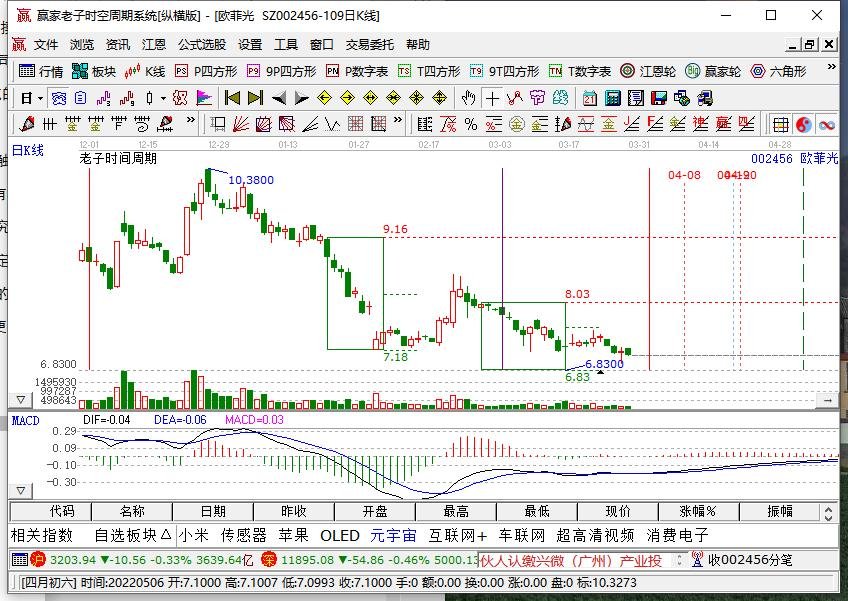This screenshot has width=848, height=601.
Task: Click the step chart 3 icon
Action: coord(103,98)
